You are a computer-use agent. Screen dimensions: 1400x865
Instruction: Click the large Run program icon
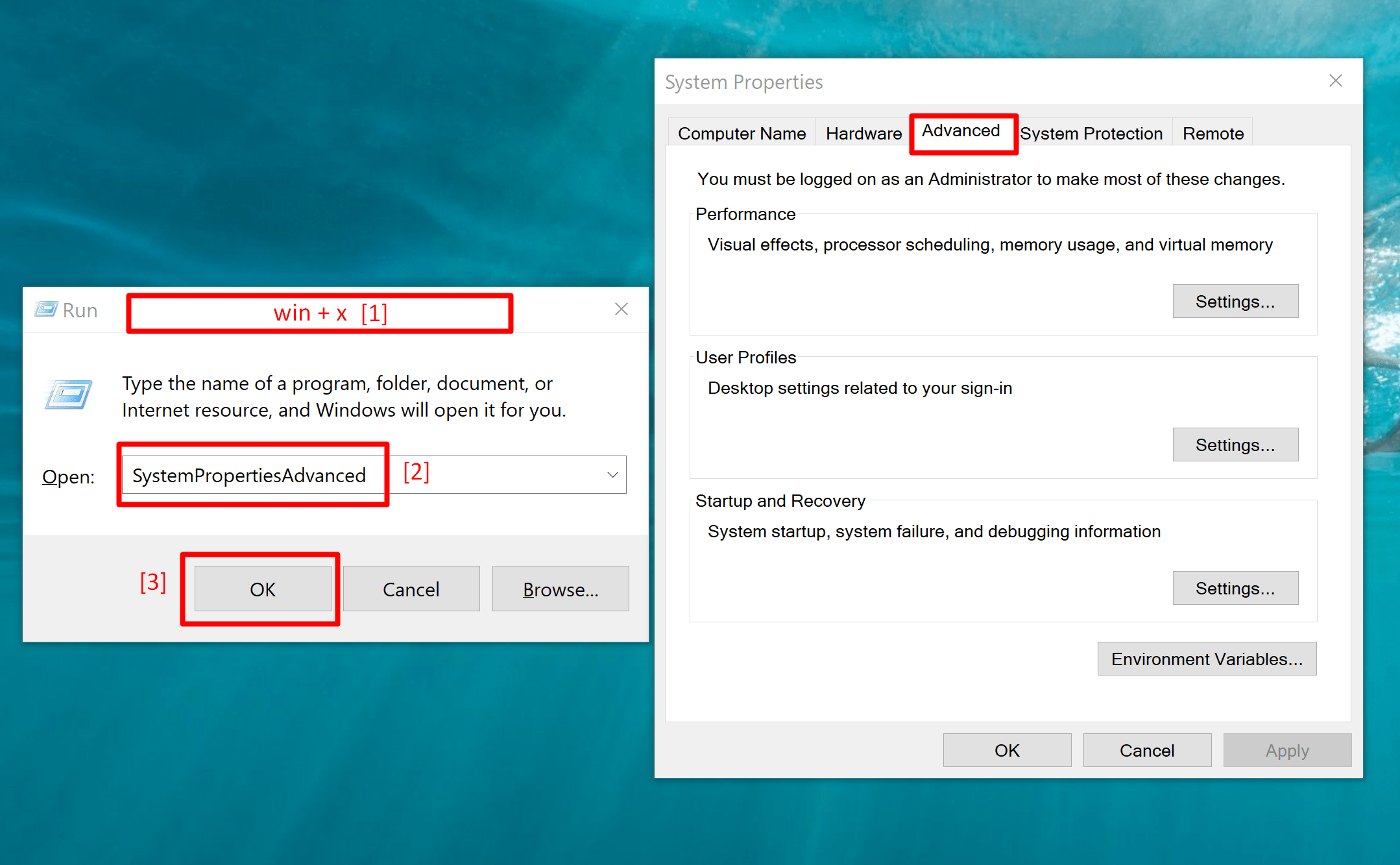coord(68,395)
